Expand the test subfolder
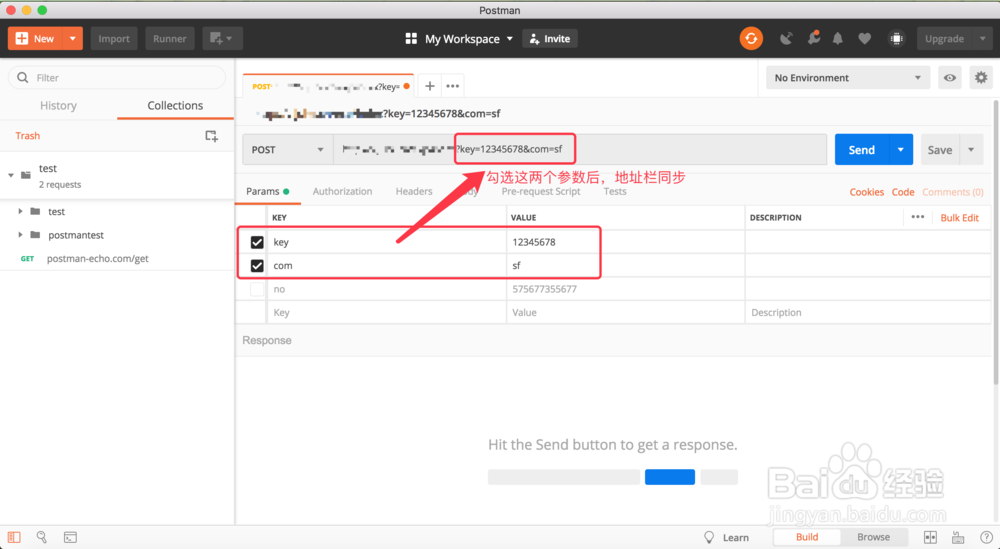 (20, 212)
